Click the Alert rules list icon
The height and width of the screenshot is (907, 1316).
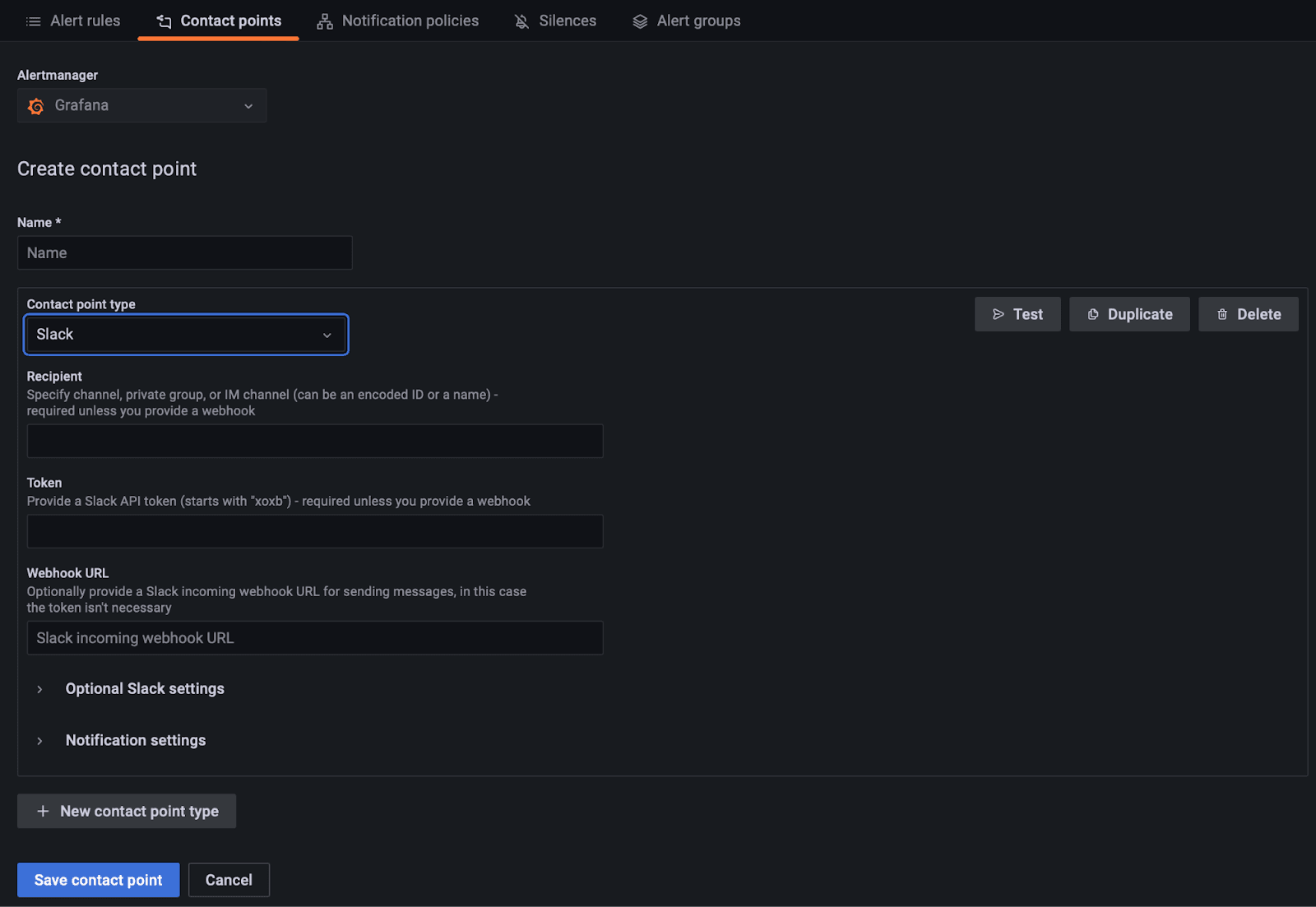point(33,21)
